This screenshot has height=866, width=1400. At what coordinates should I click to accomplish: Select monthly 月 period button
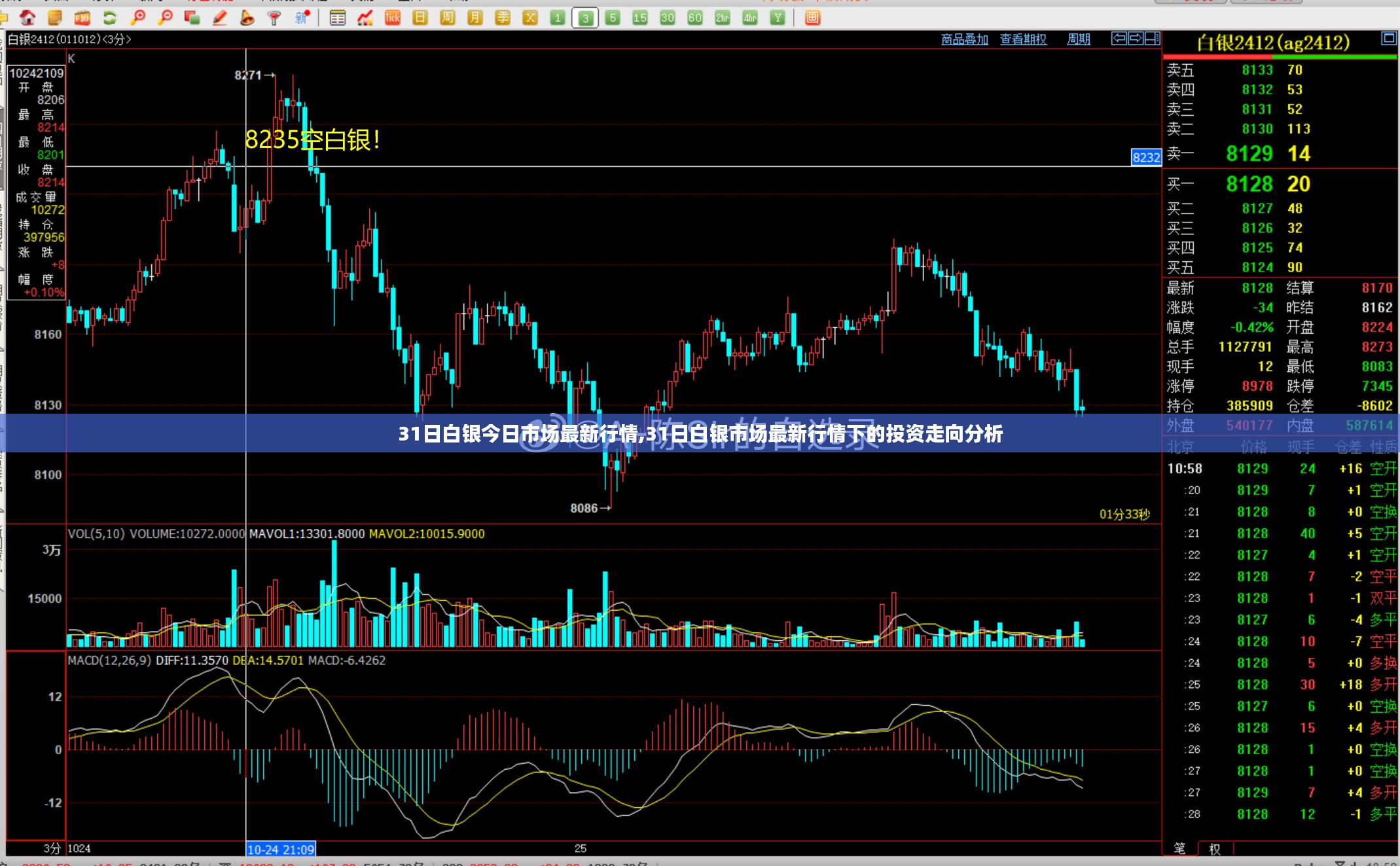pyautogui.click(x=475, y=18)
